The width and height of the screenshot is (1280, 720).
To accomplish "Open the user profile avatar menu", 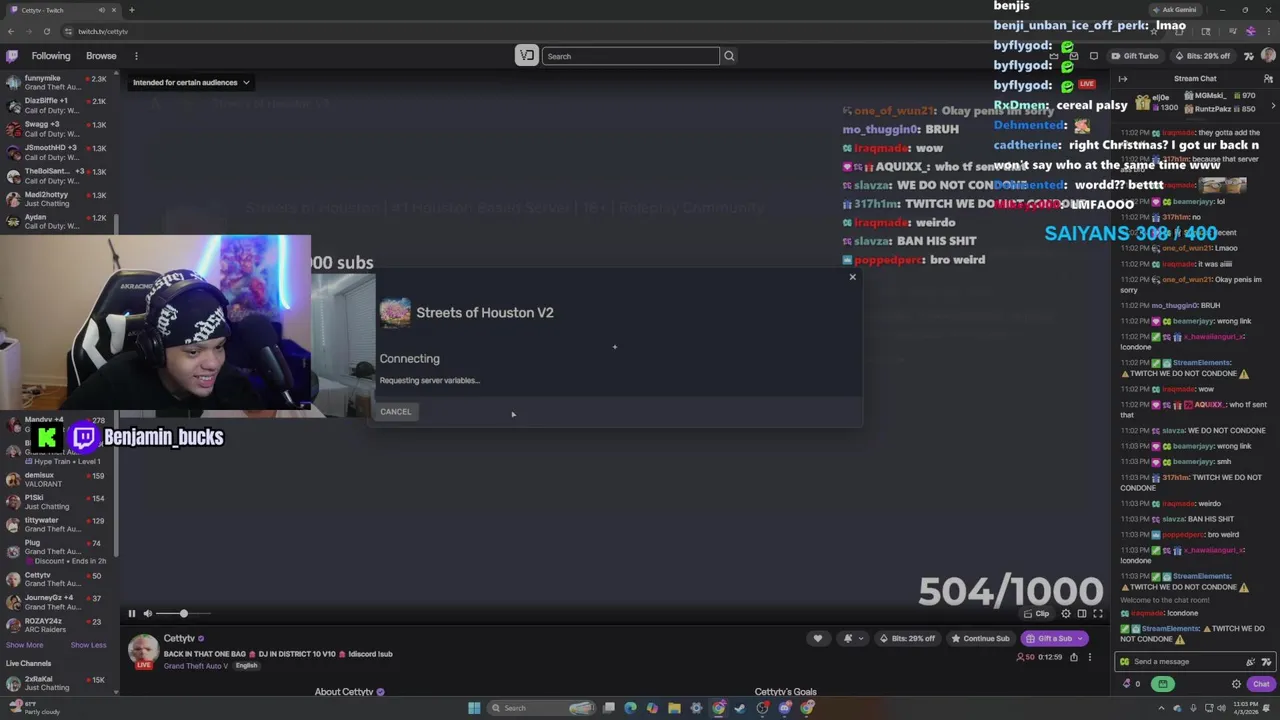I will pyautogui.click(x=1268, y=56).
